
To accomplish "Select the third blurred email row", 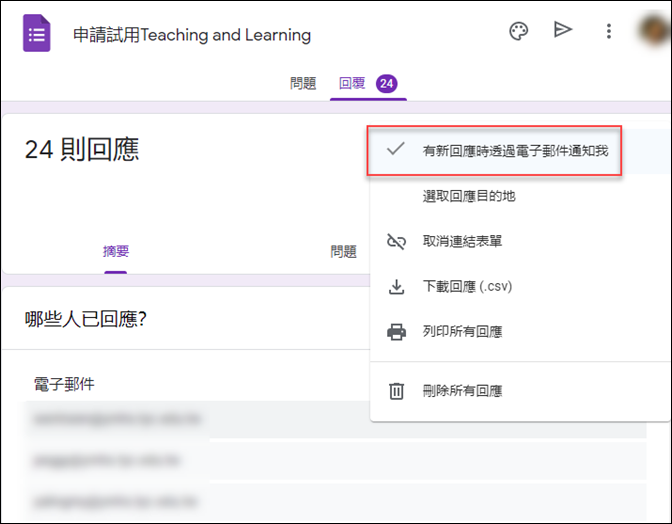I will (336, 501).
